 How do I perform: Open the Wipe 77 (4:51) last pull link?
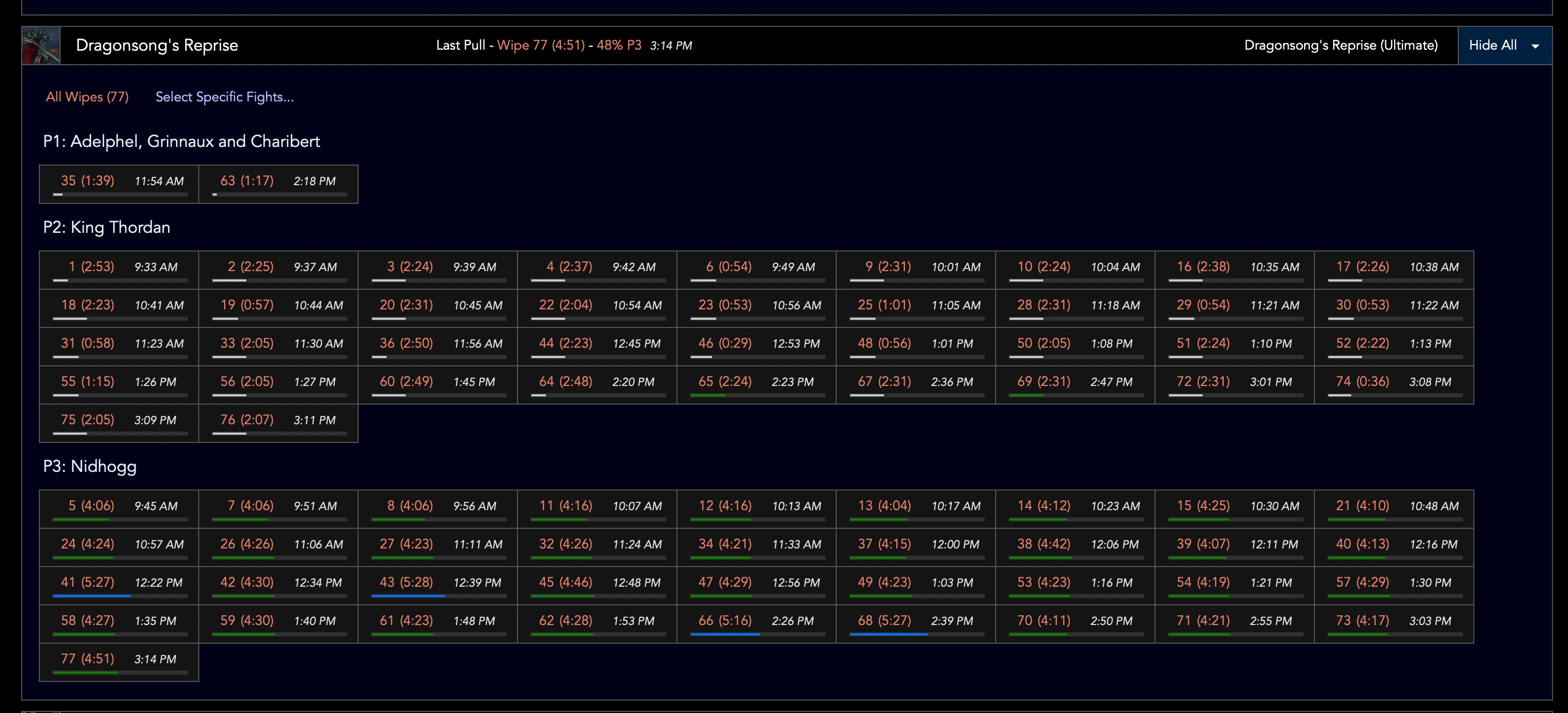pyautogui.click(x=541, y=45)
